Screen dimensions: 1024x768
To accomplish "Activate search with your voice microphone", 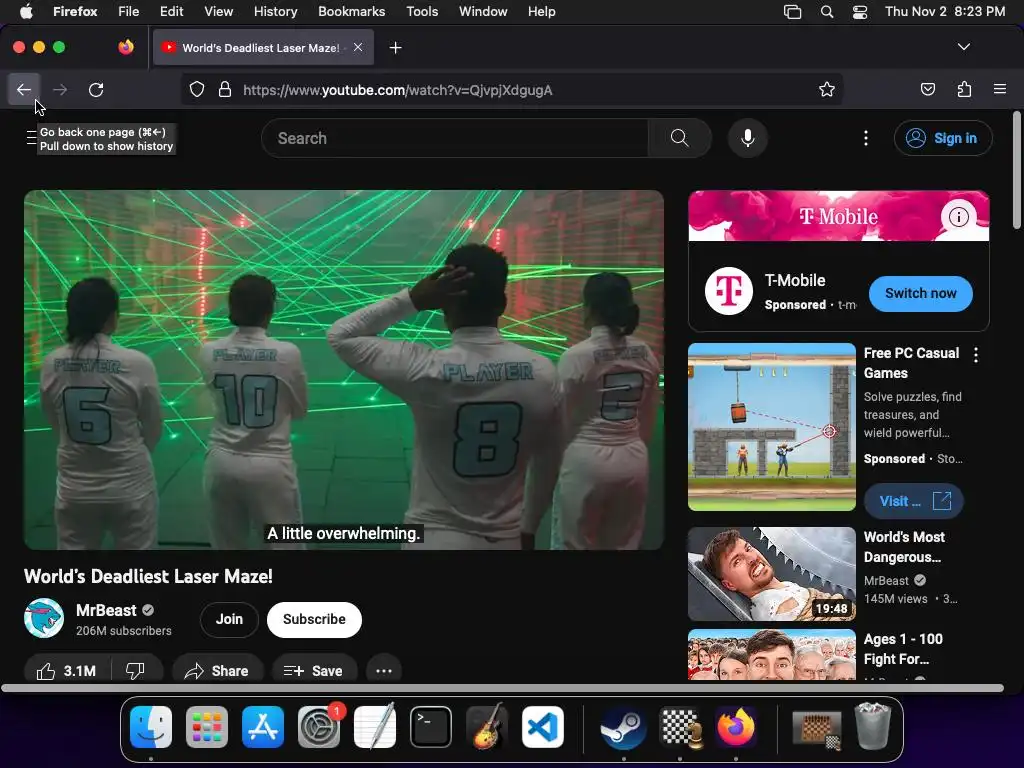I will click(x=748, y=138).
